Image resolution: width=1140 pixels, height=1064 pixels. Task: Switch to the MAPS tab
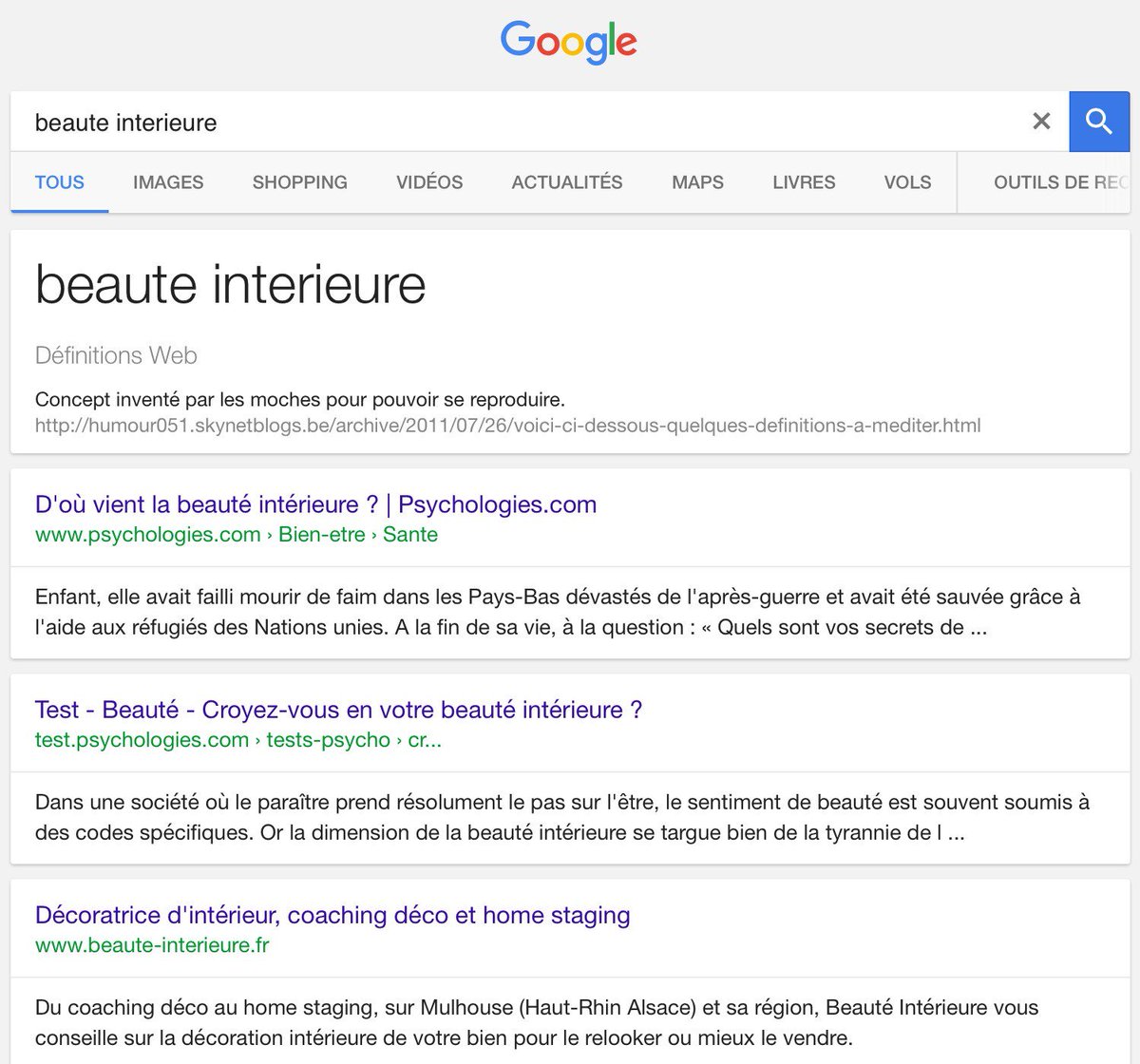coord(697,182)
